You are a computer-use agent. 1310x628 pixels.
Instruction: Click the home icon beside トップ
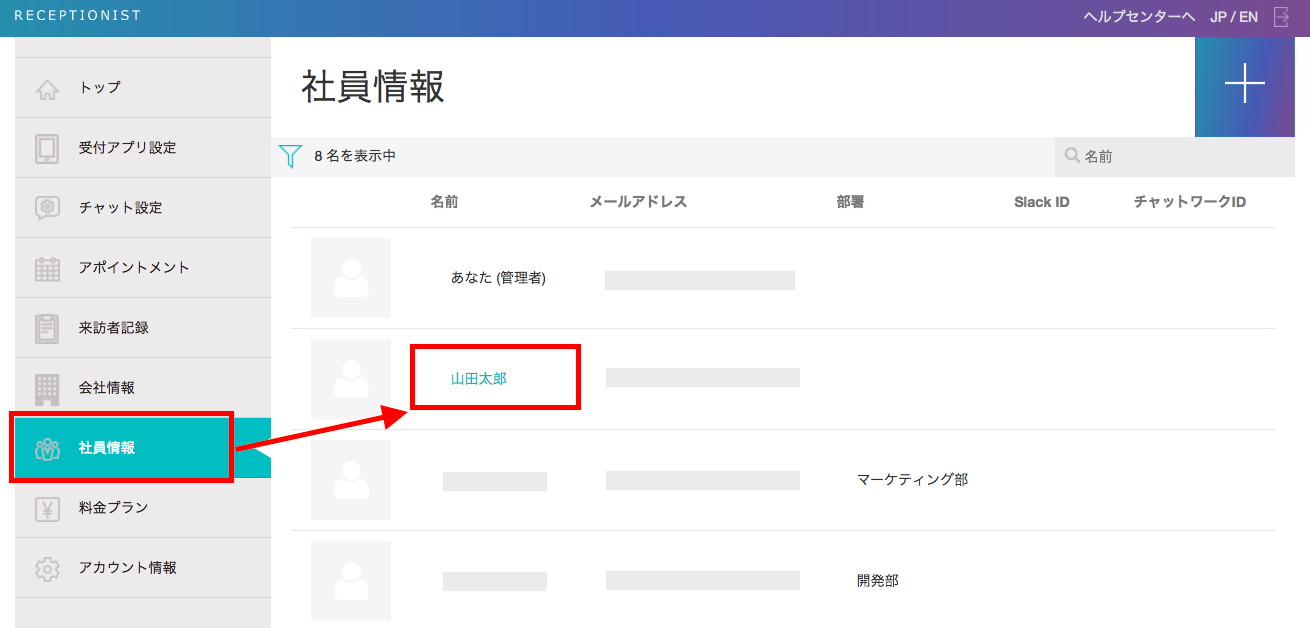point(47,89)
